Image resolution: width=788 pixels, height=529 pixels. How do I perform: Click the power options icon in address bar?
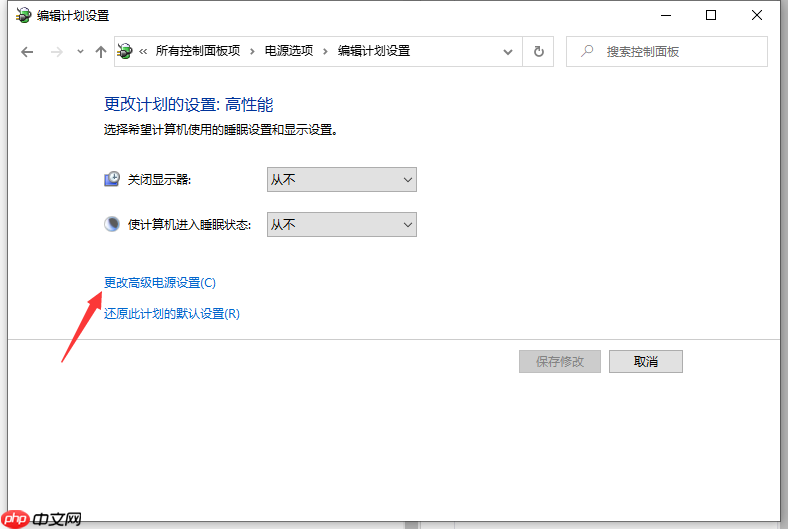coord(125,51)
